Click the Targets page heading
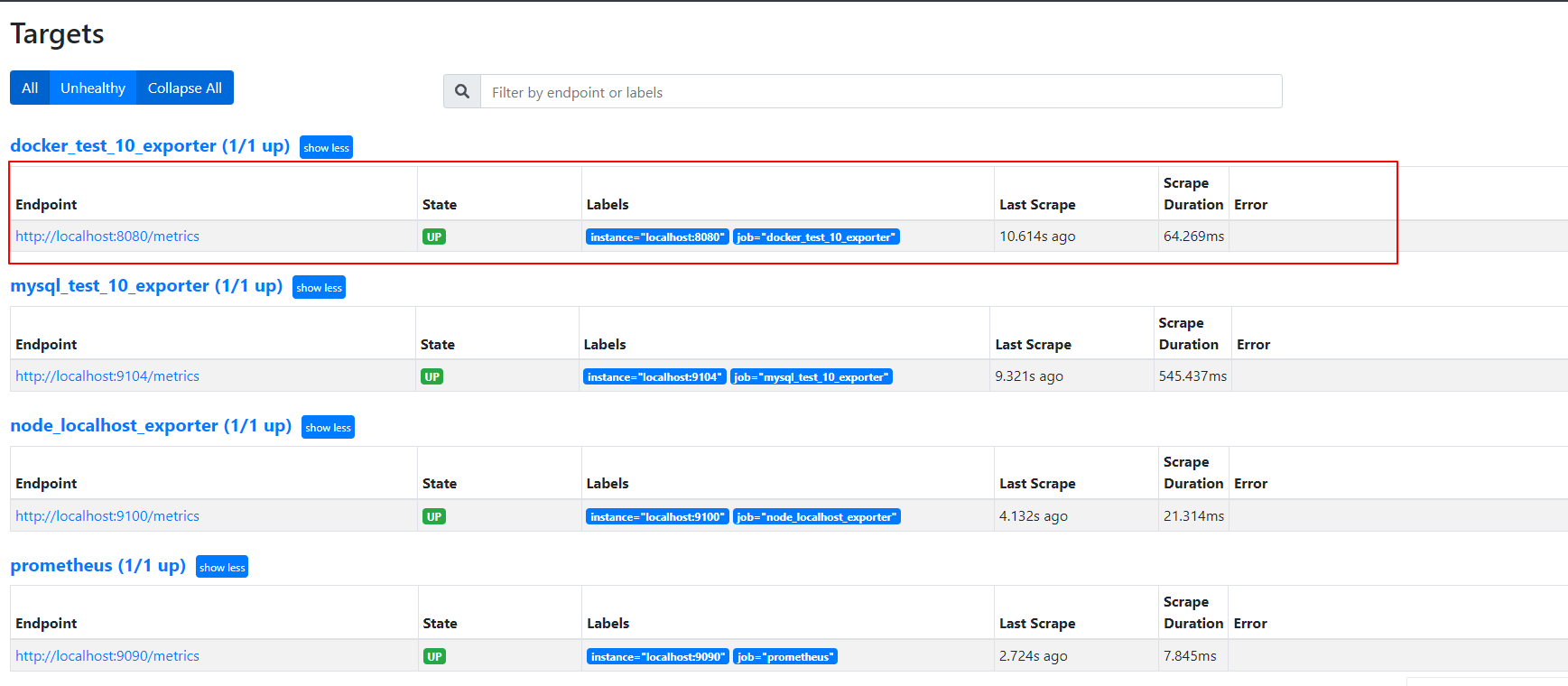The image size is (1568, 686). click(57, 33)
